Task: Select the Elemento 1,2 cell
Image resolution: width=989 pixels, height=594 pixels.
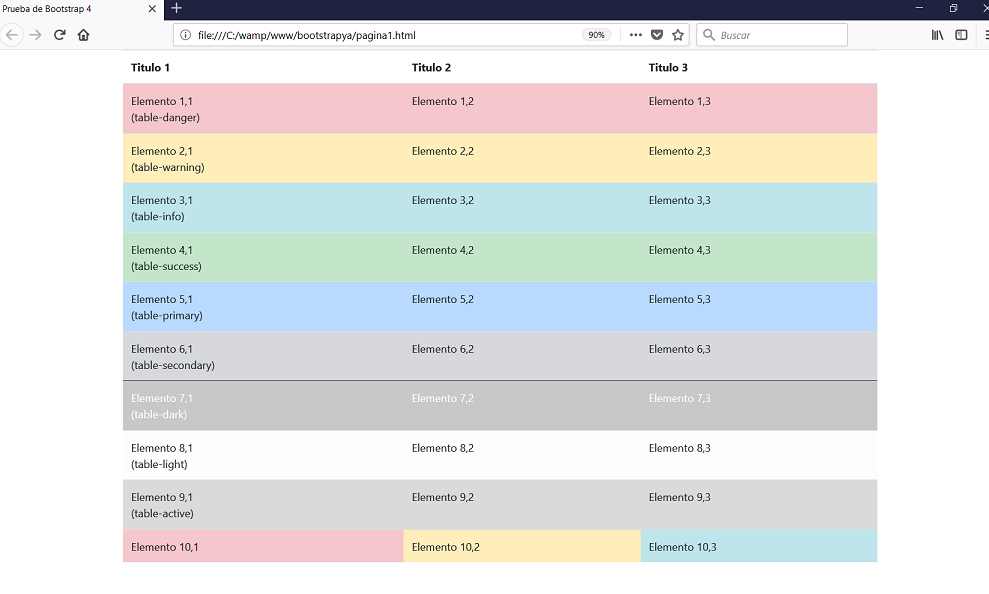Action: (x=522, y=108)
